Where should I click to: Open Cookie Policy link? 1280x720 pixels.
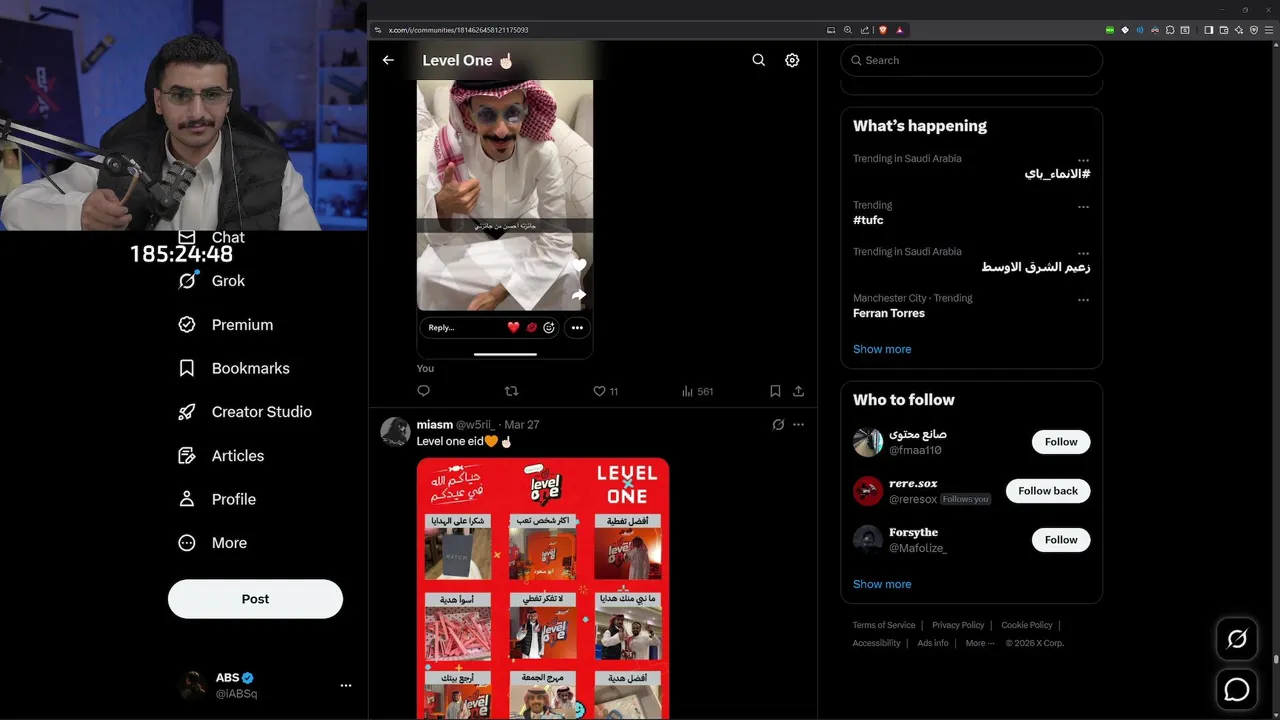click(x=1027, y=625)
